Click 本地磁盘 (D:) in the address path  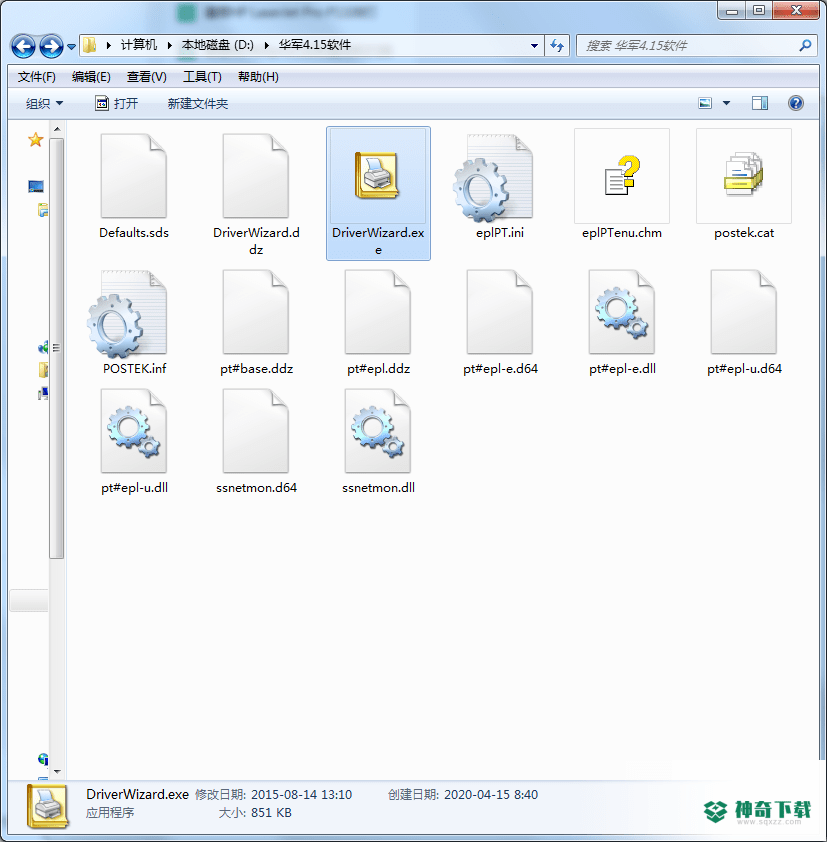(217, 45)
